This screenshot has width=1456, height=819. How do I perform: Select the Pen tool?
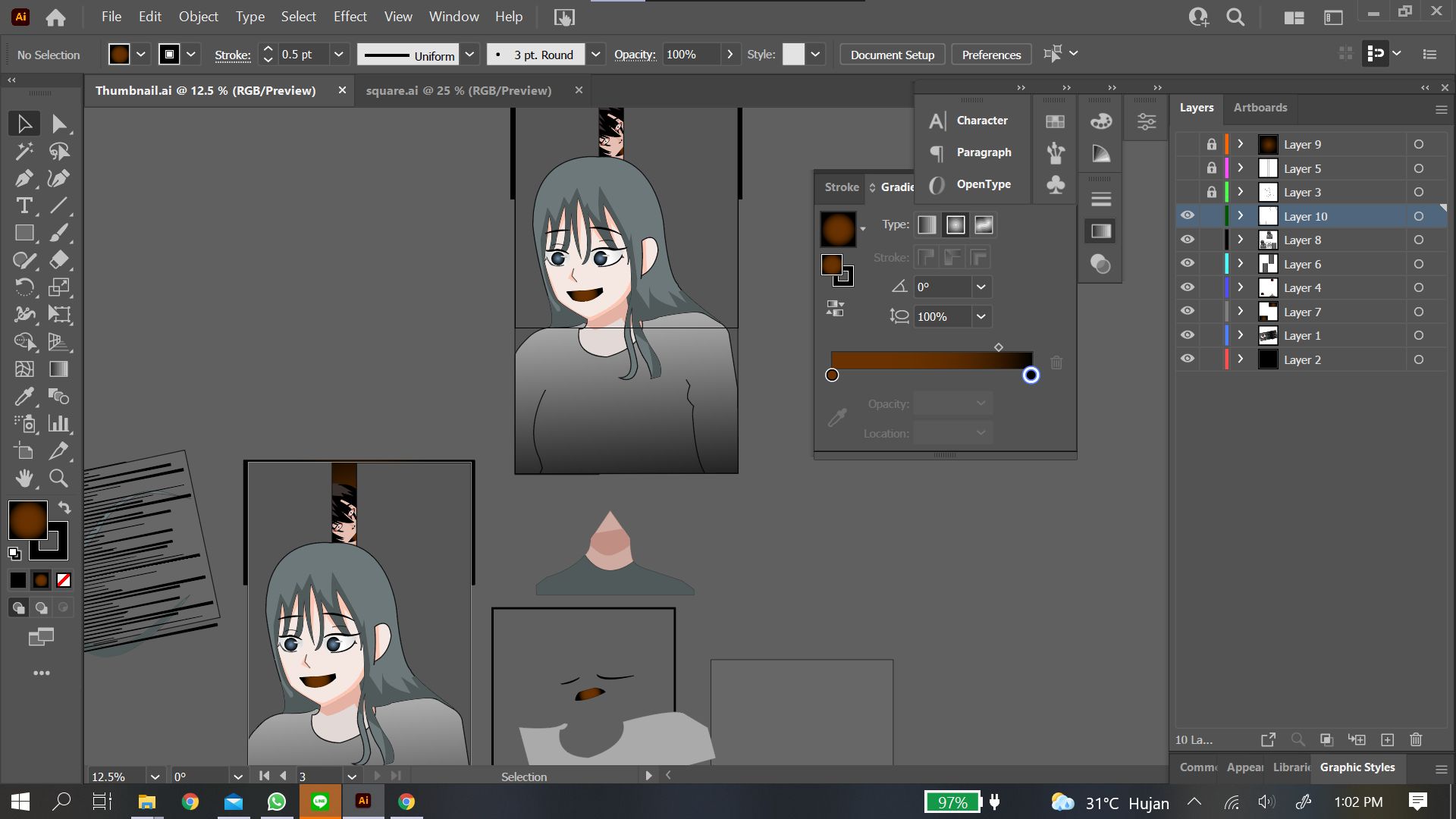point(24,178)
